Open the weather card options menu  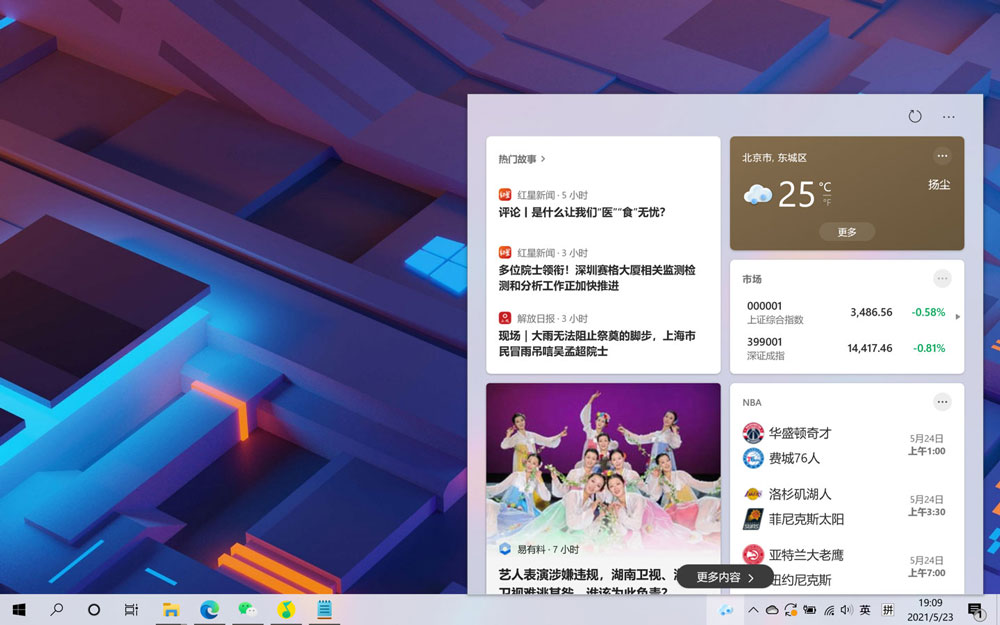[942, 156]
